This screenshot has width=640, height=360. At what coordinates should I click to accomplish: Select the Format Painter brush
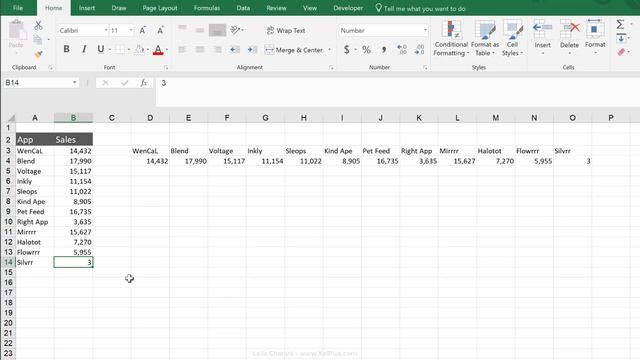38,54
